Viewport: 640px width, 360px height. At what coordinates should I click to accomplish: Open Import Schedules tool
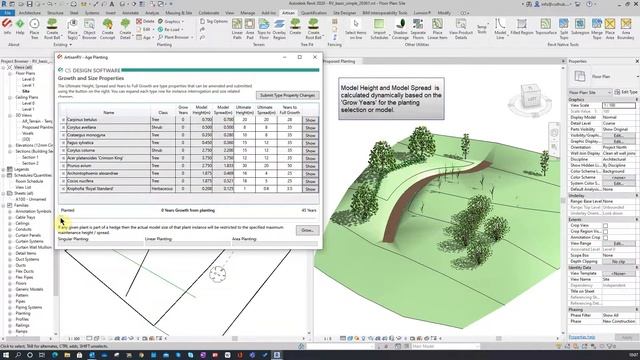(x=379, y=29)
